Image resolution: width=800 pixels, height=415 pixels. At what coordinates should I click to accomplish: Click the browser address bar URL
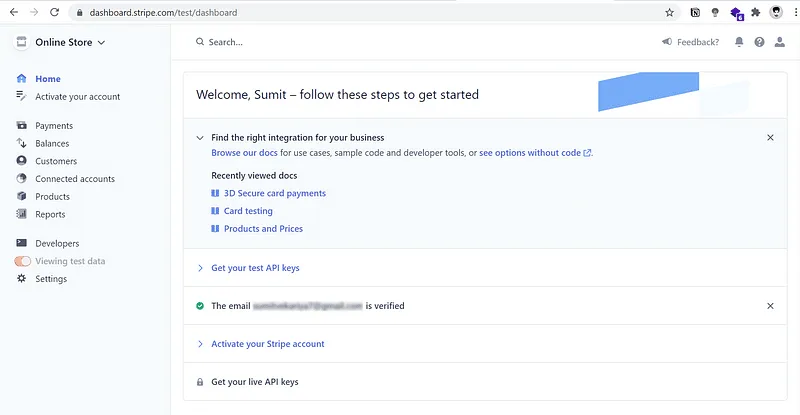pos(163,13)
